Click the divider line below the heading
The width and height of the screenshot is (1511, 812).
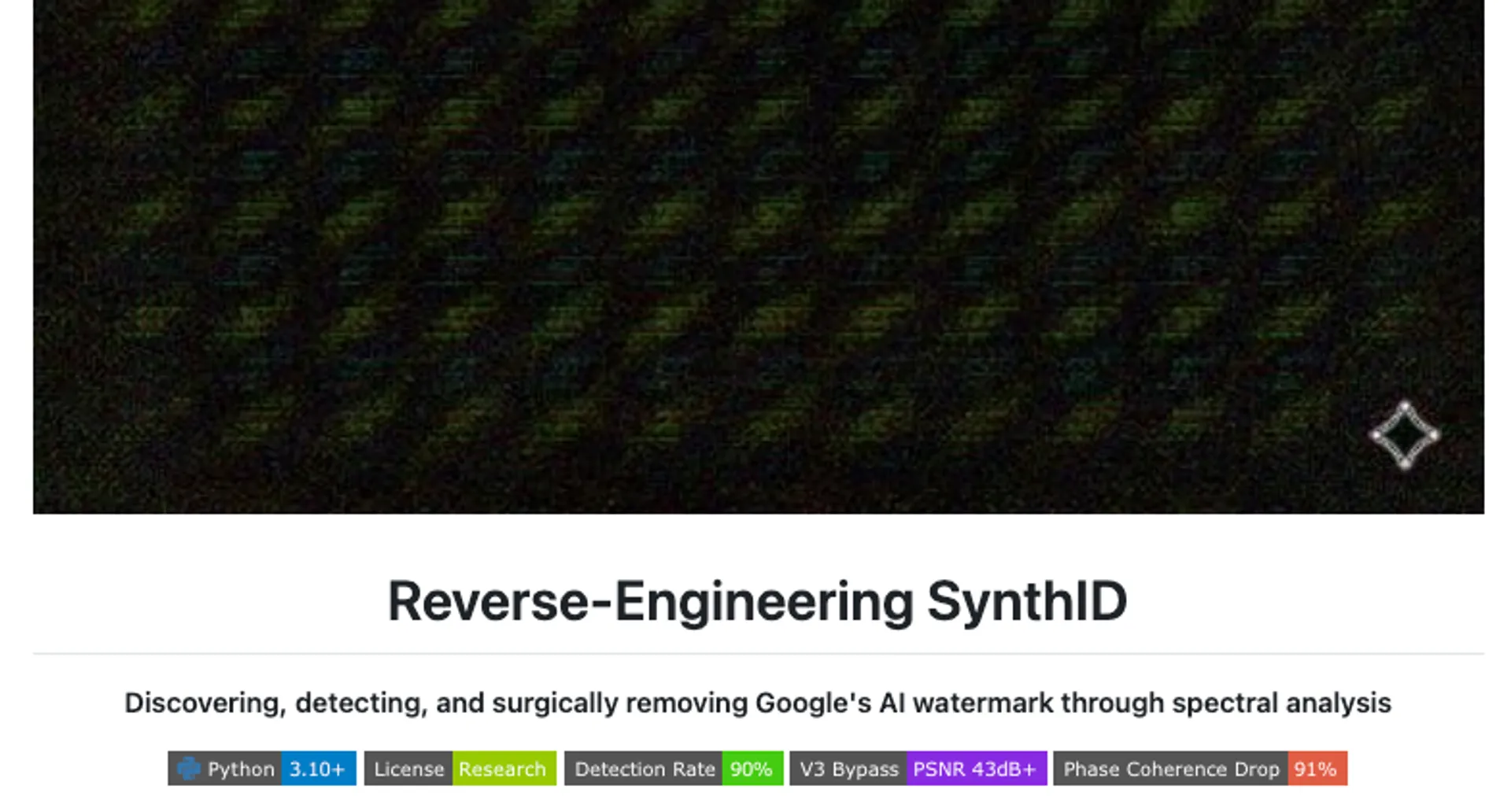tap(758, 653)
